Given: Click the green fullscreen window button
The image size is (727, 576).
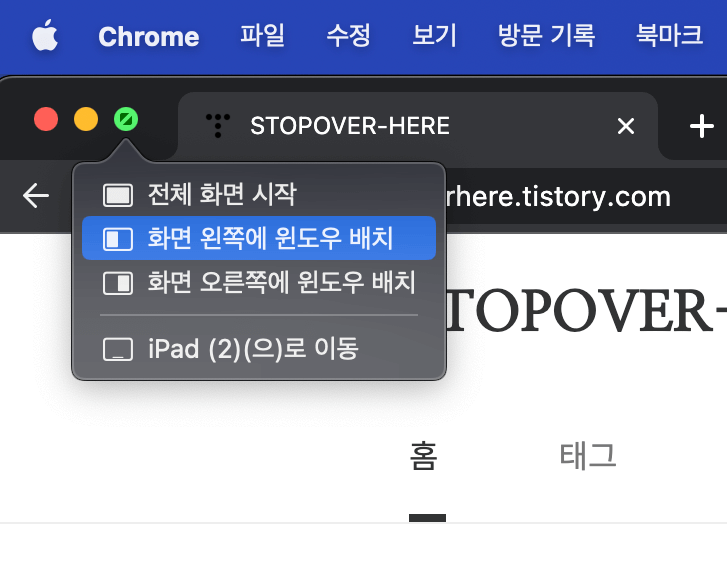Looking at the screenshot, I should click(x=126, y=119).
